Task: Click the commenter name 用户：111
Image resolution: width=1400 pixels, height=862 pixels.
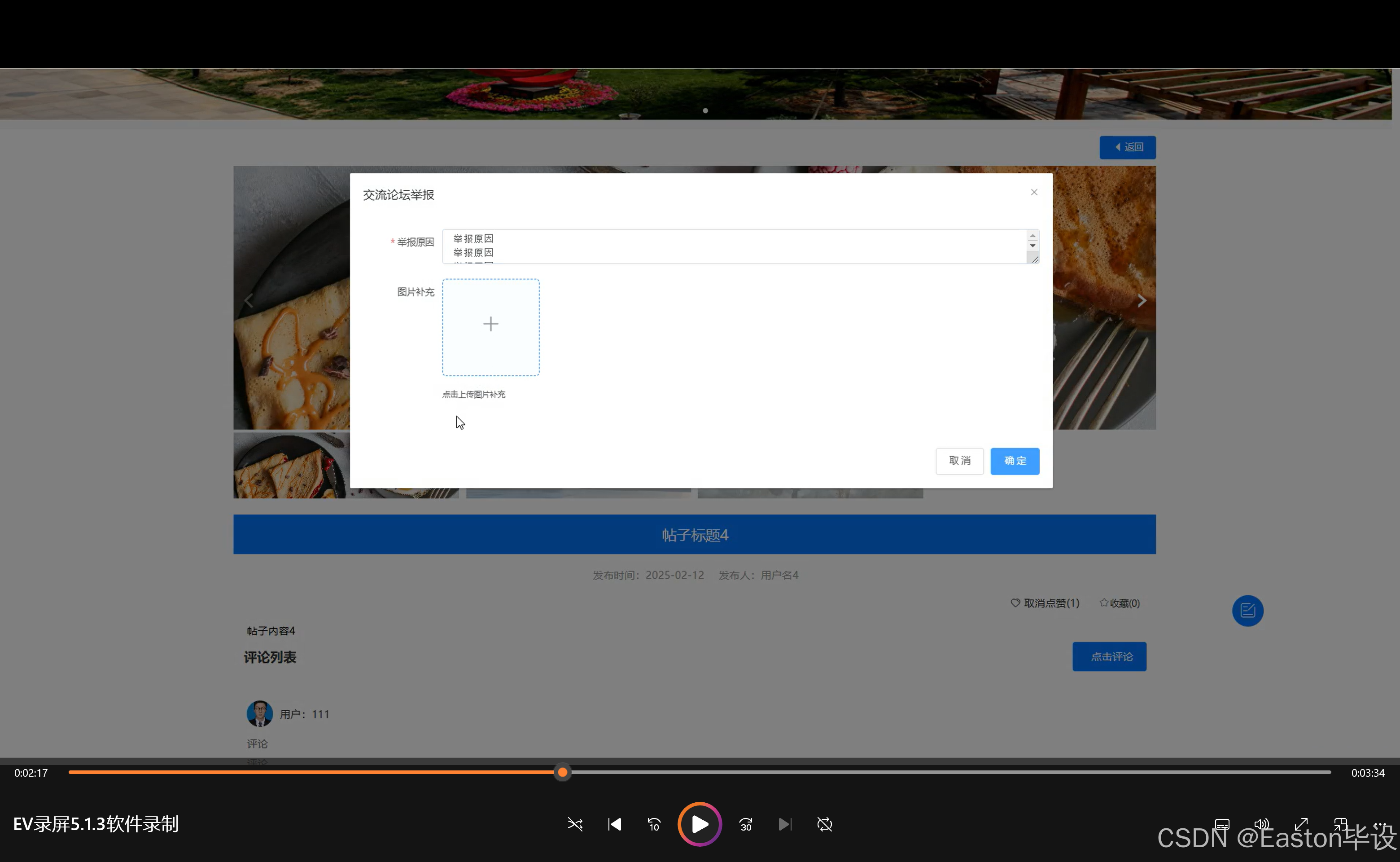Action: pos(304,714)
